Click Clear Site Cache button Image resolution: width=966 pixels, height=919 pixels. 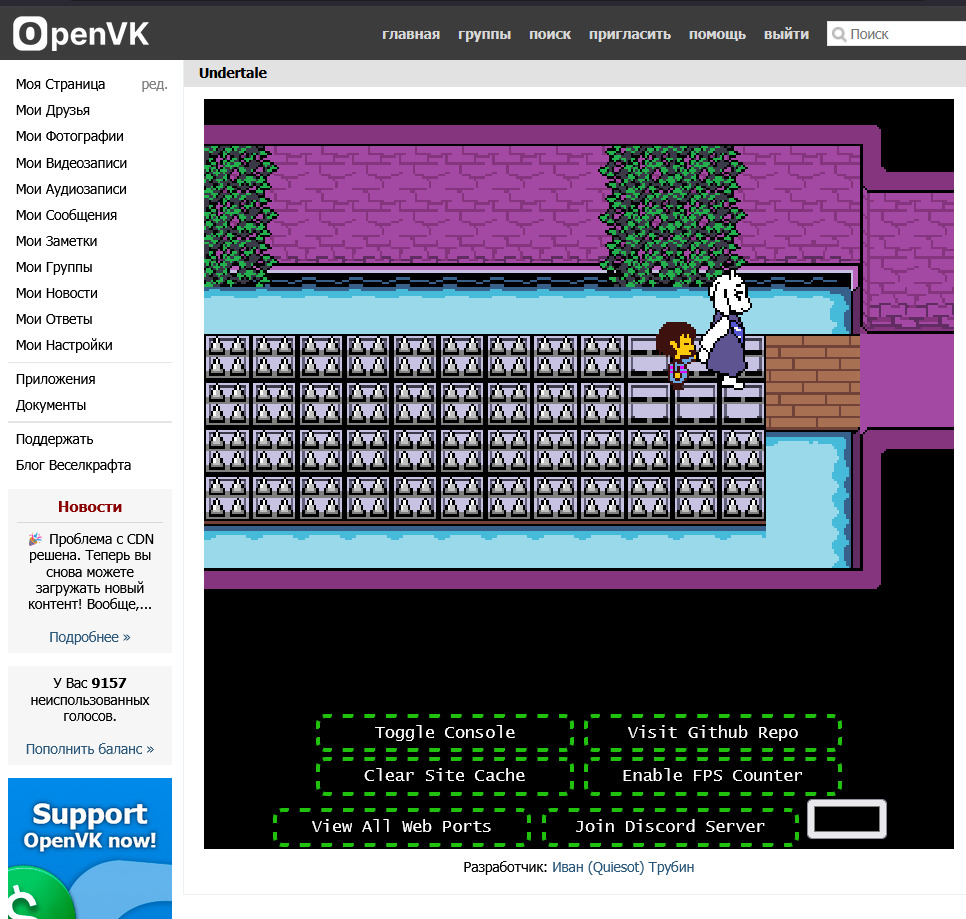[x=445, y=775]
